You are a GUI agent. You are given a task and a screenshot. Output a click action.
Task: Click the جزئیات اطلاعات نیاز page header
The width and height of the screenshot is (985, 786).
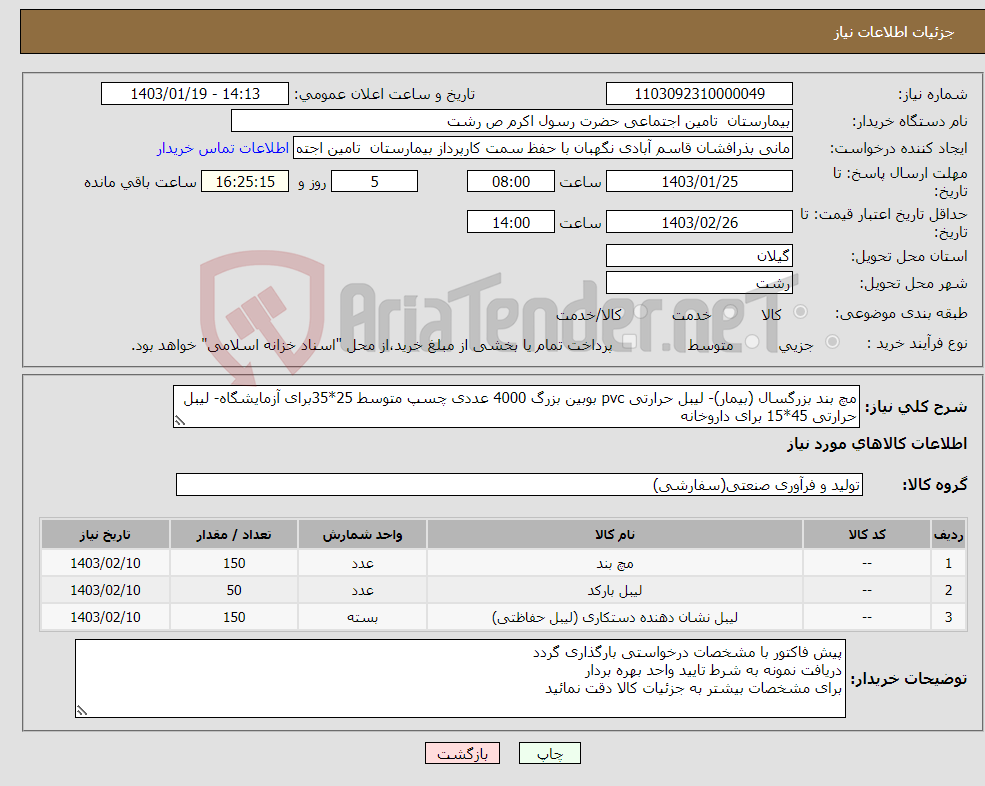coord(893,32)
